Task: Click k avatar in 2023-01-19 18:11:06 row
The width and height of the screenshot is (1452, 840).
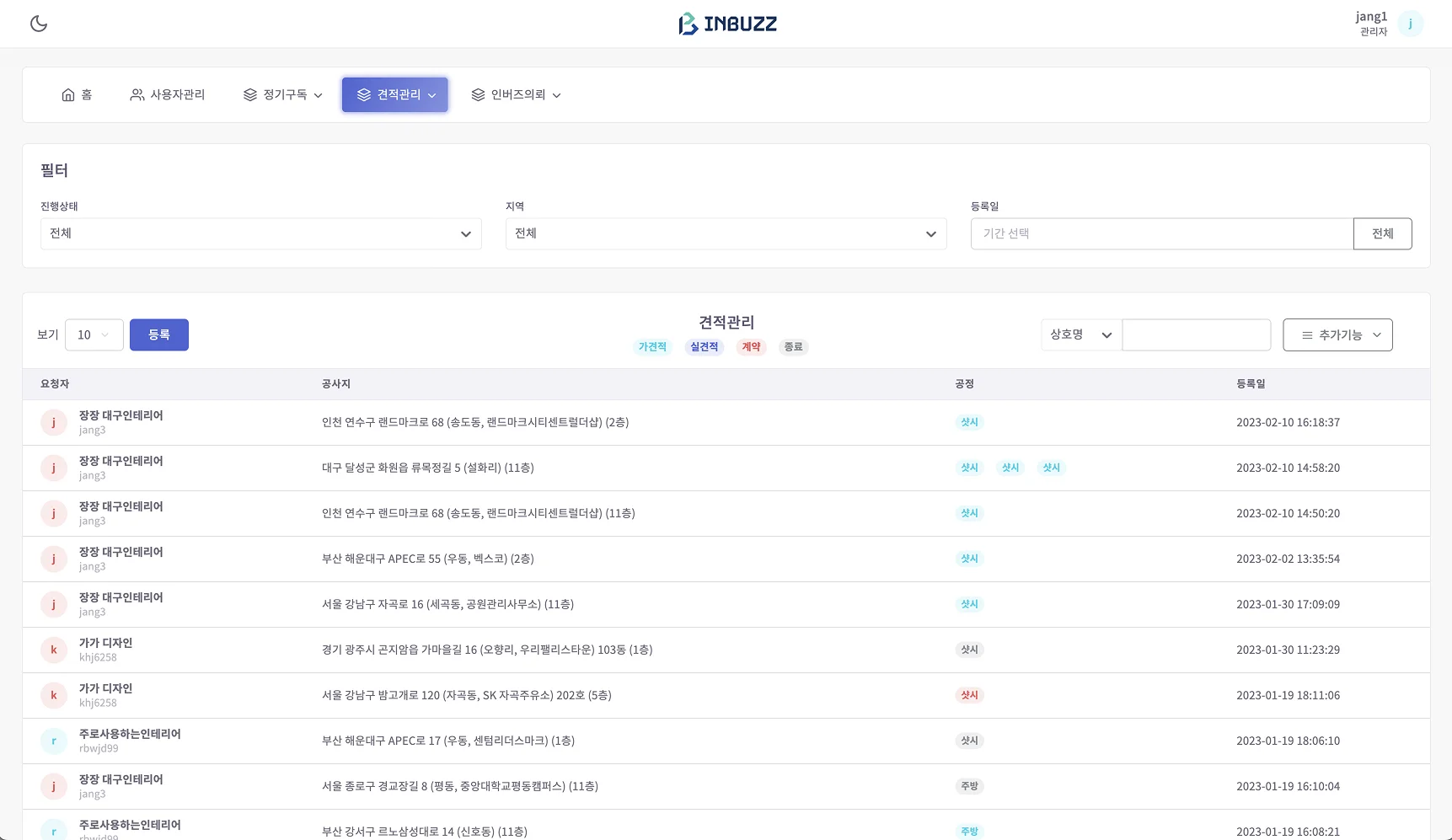Action: [54, 695]
